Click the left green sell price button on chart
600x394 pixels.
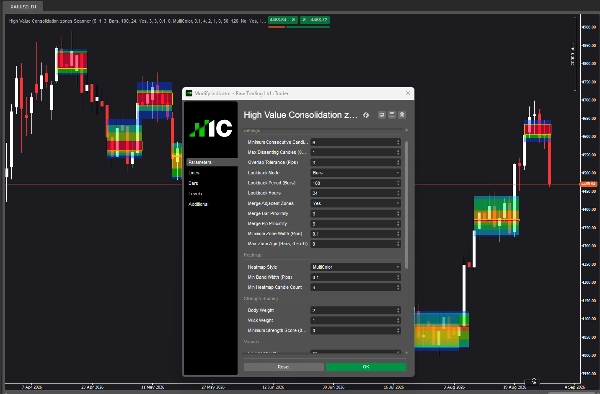(x=282, y=20)
